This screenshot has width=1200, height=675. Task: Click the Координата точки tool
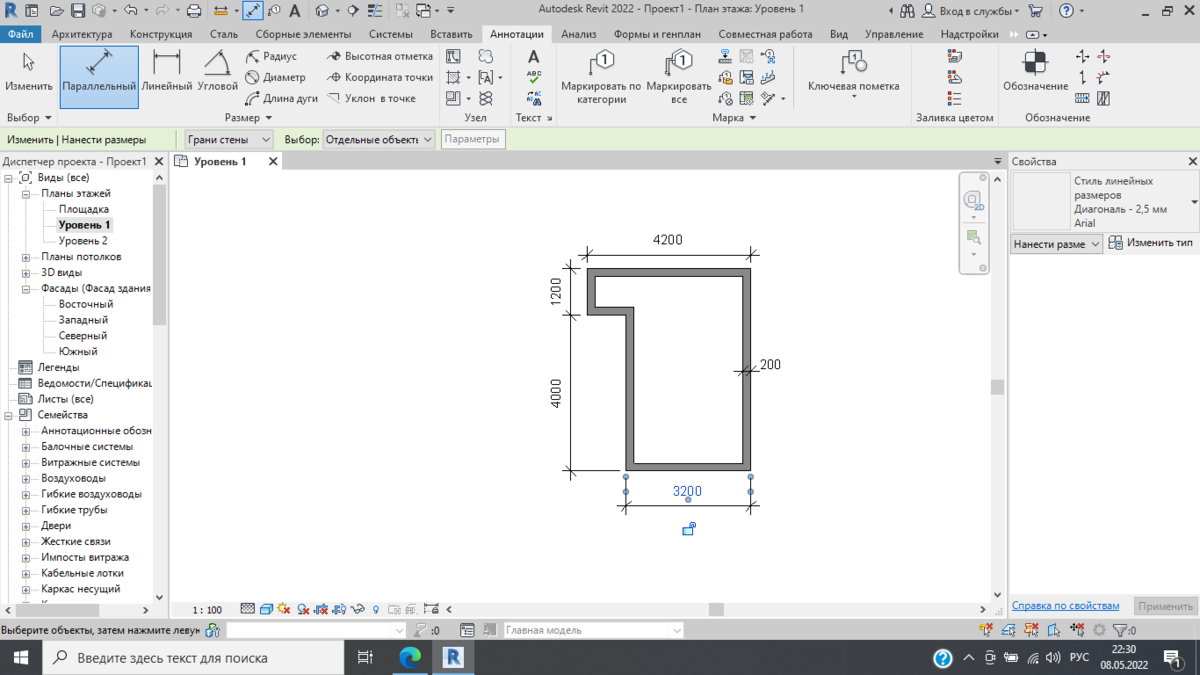tap(380, 78)
